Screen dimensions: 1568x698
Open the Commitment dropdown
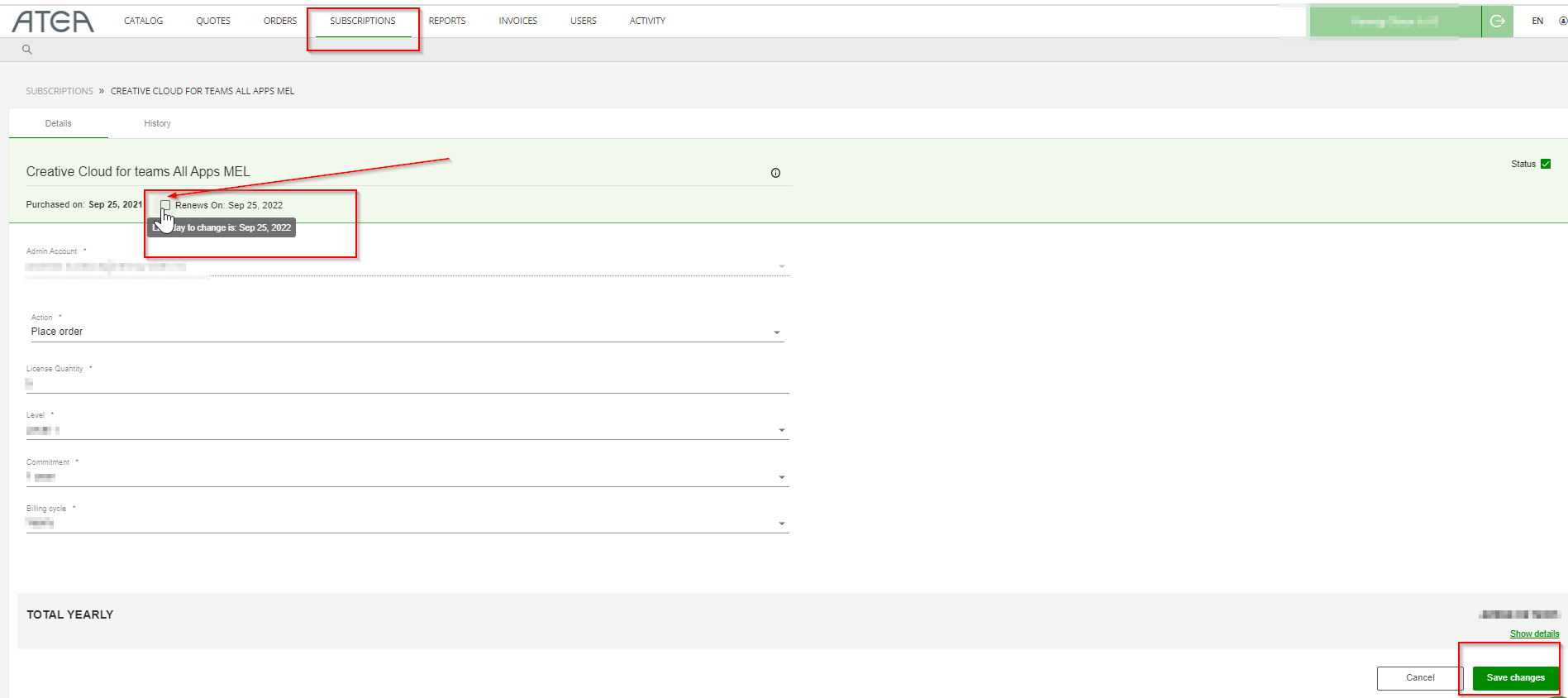click(407, 477)
